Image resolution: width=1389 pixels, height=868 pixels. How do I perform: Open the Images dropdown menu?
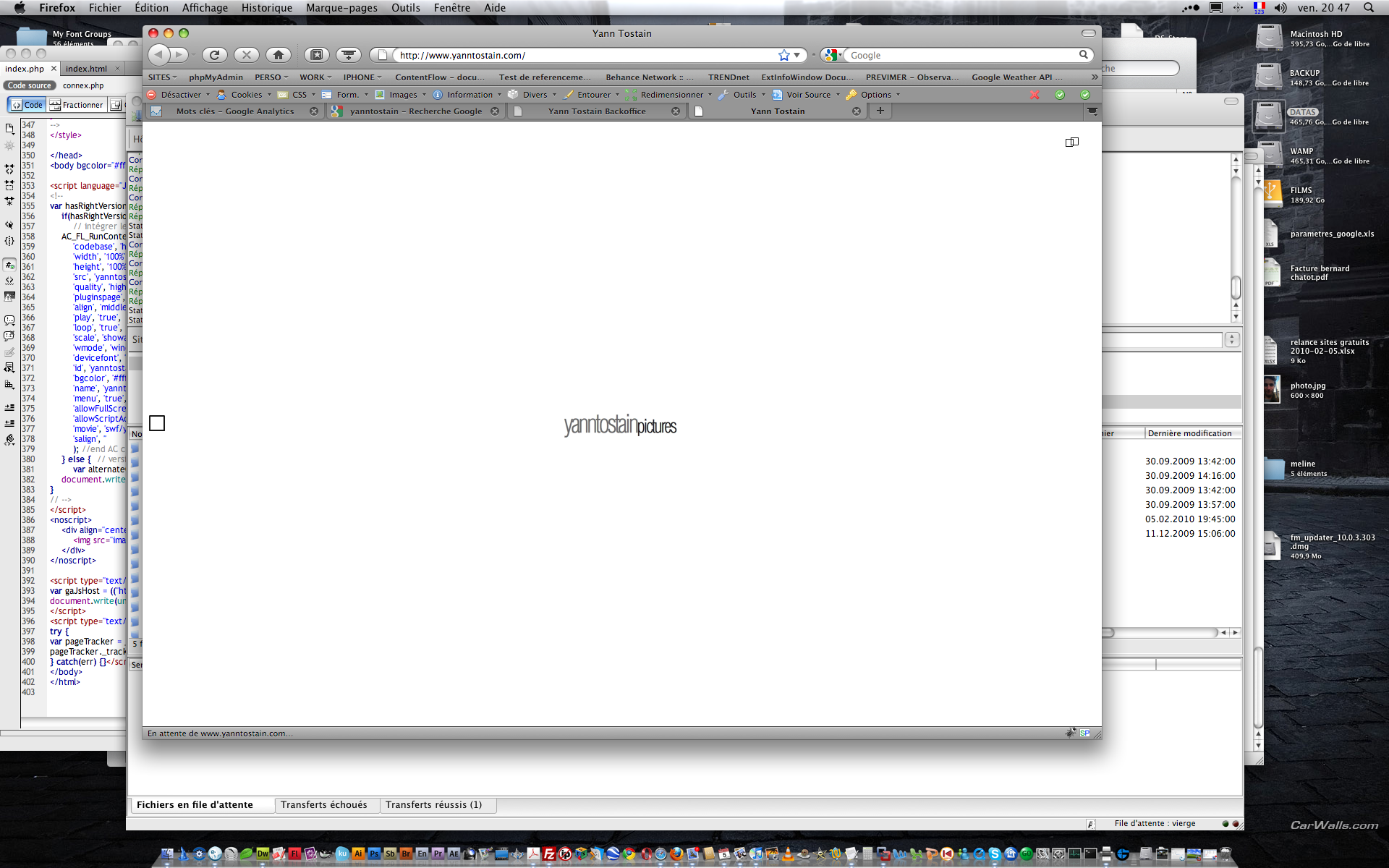tap(400, 95)
